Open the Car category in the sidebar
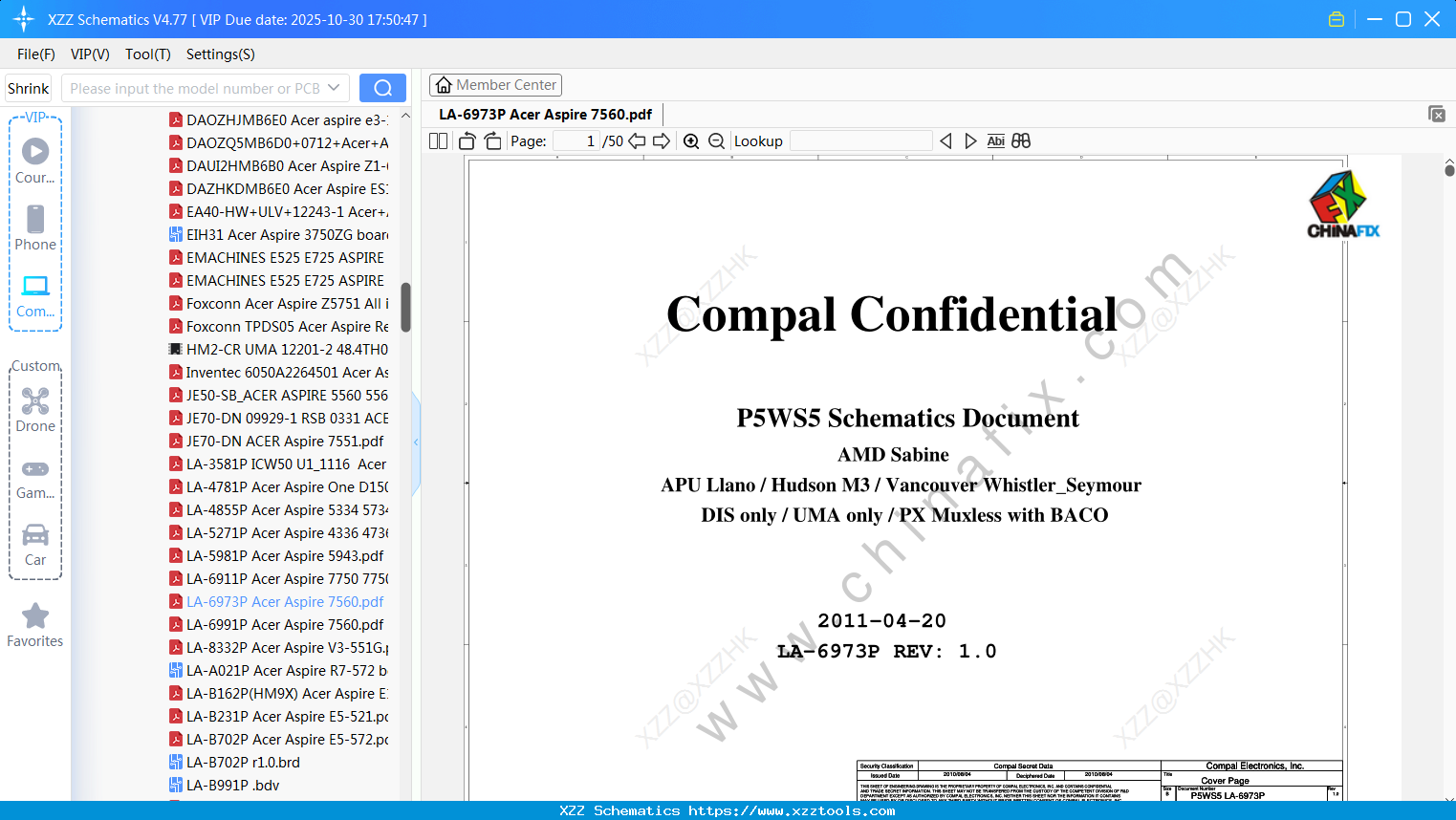 35,544
